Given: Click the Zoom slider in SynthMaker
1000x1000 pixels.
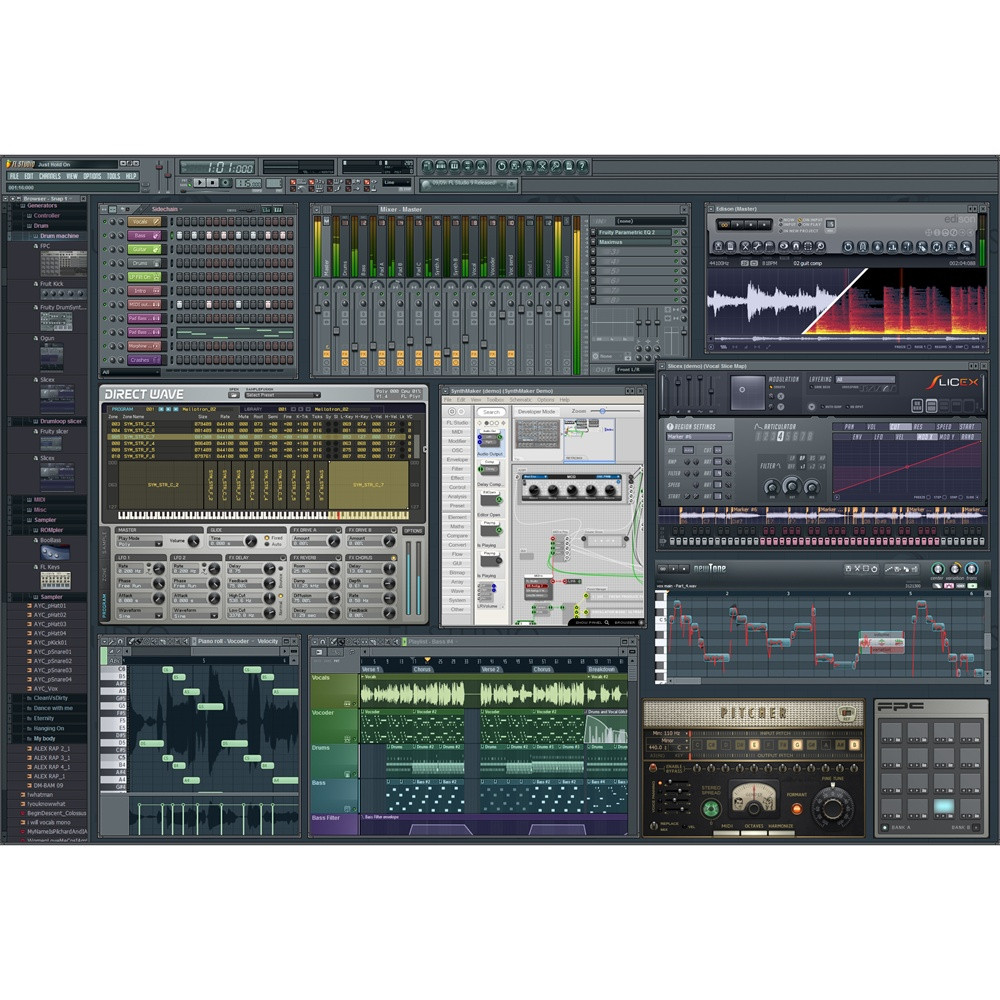Looking at the screenshot, I should [x=602, y=411].
